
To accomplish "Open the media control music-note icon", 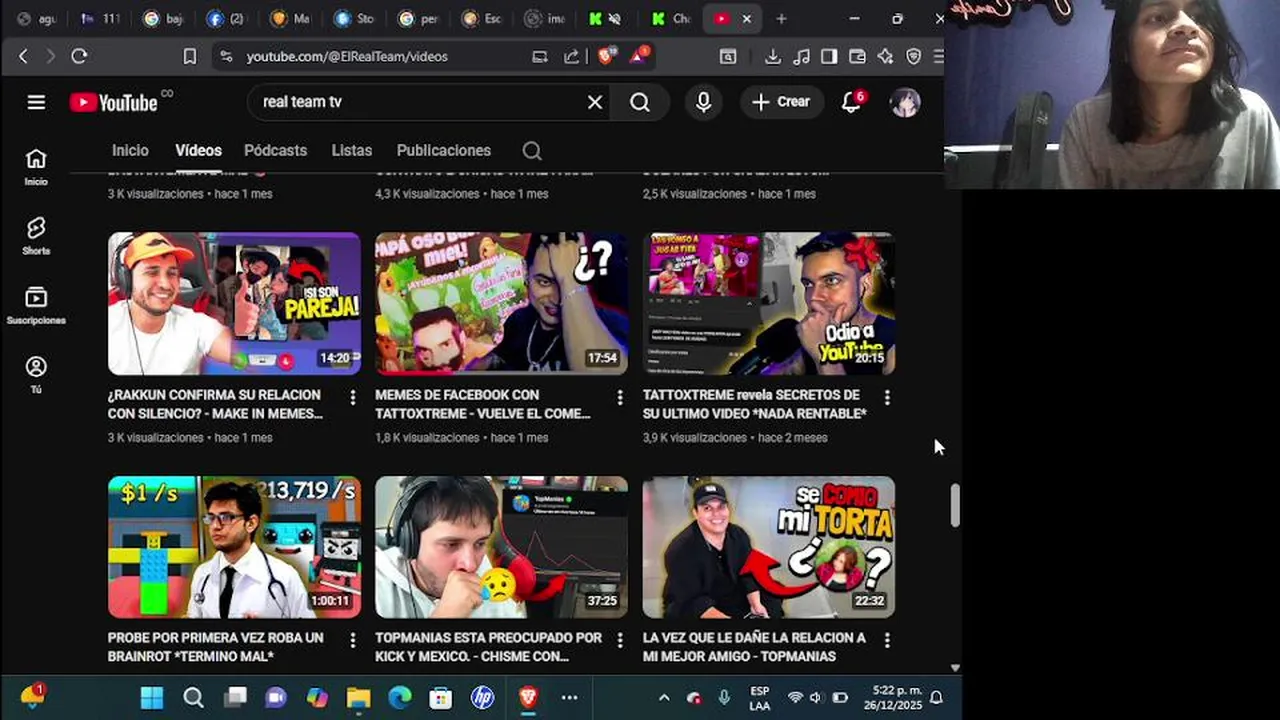I will pyautogui.click(x=801, y=57).
